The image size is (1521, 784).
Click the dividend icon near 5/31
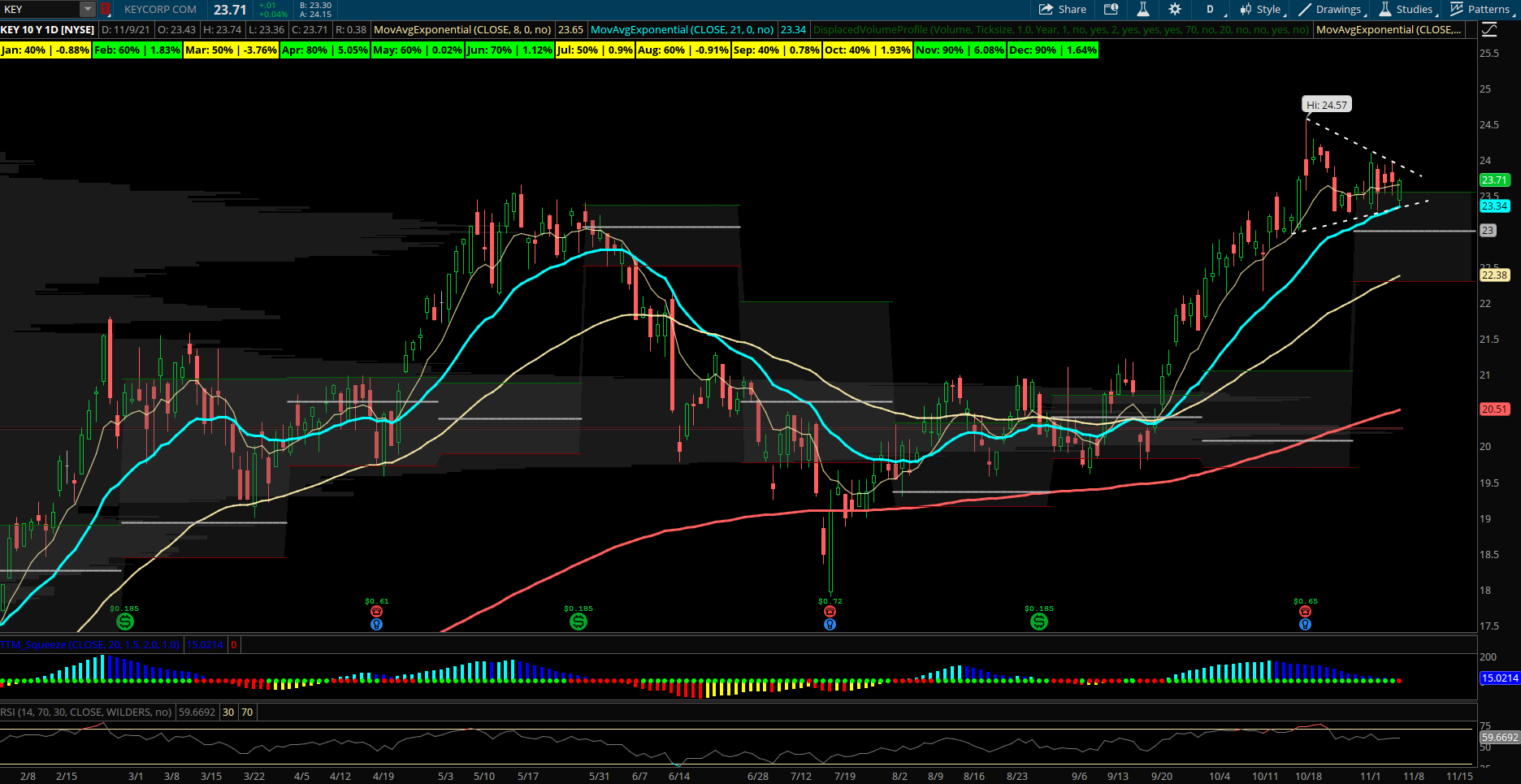578,622
